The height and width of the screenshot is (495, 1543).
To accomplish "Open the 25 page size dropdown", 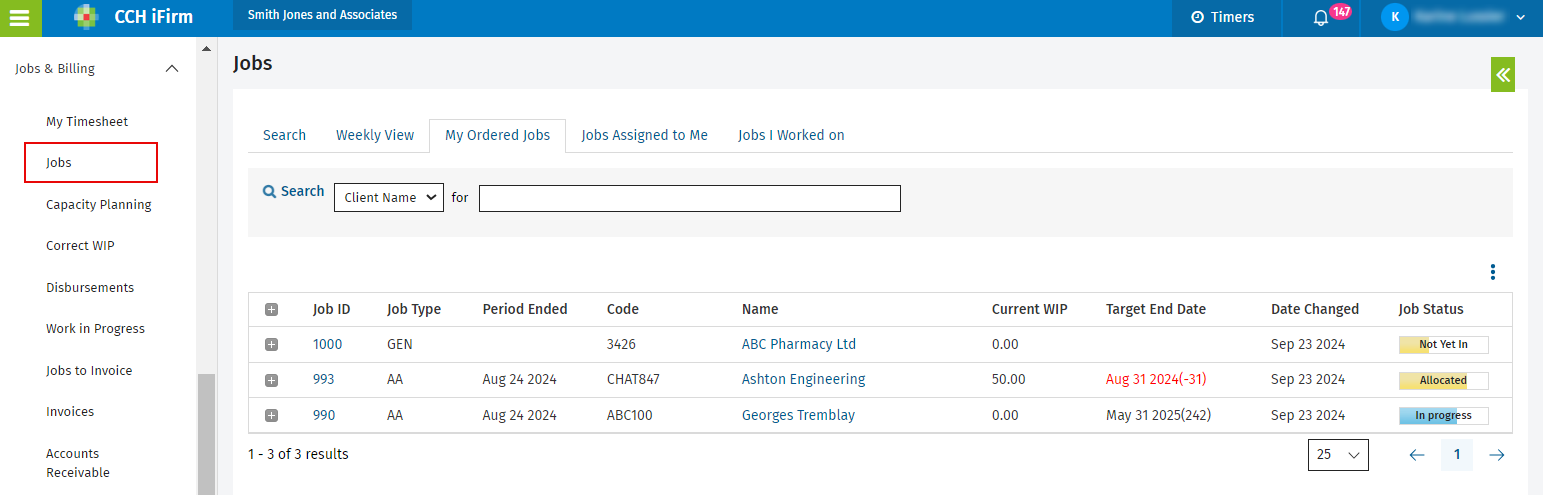I will pyautogui.click(x=1338, y=454).
